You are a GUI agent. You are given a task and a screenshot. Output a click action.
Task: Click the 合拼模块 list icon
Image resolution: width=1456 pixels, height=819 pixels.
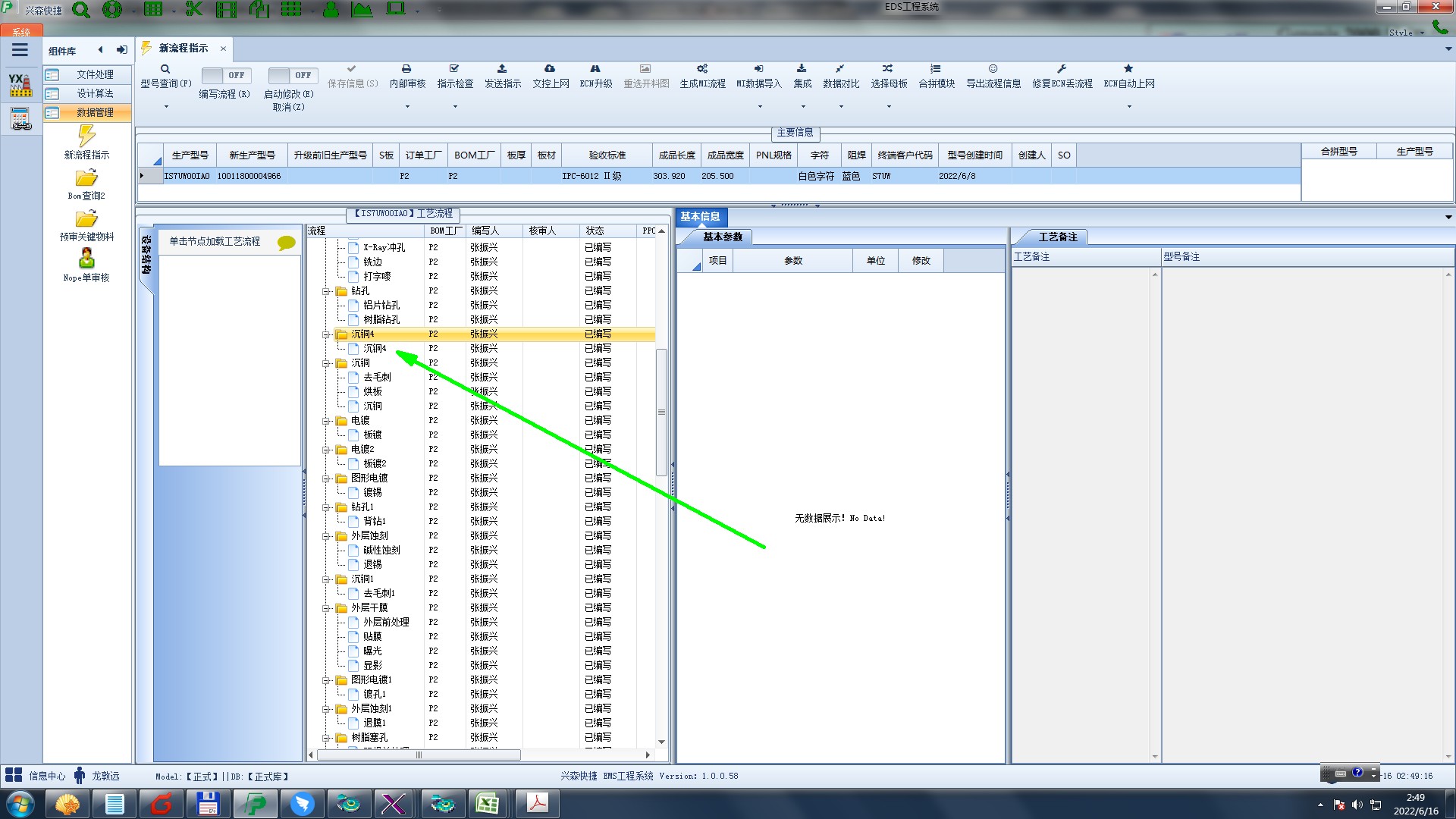(x=936, y=69)
